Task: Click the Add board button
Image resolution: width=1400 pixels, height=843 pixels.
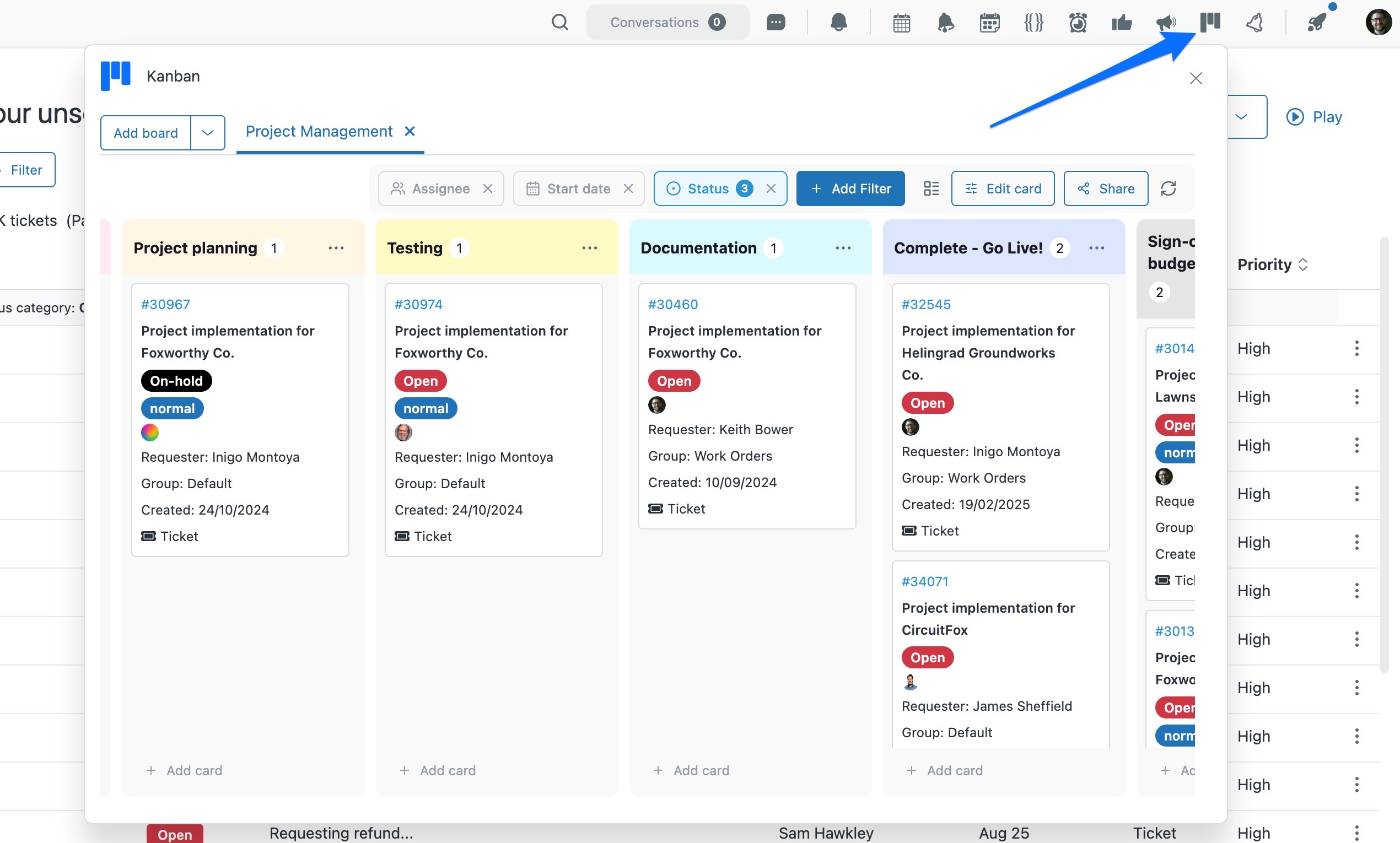Action: coord(146,133)
